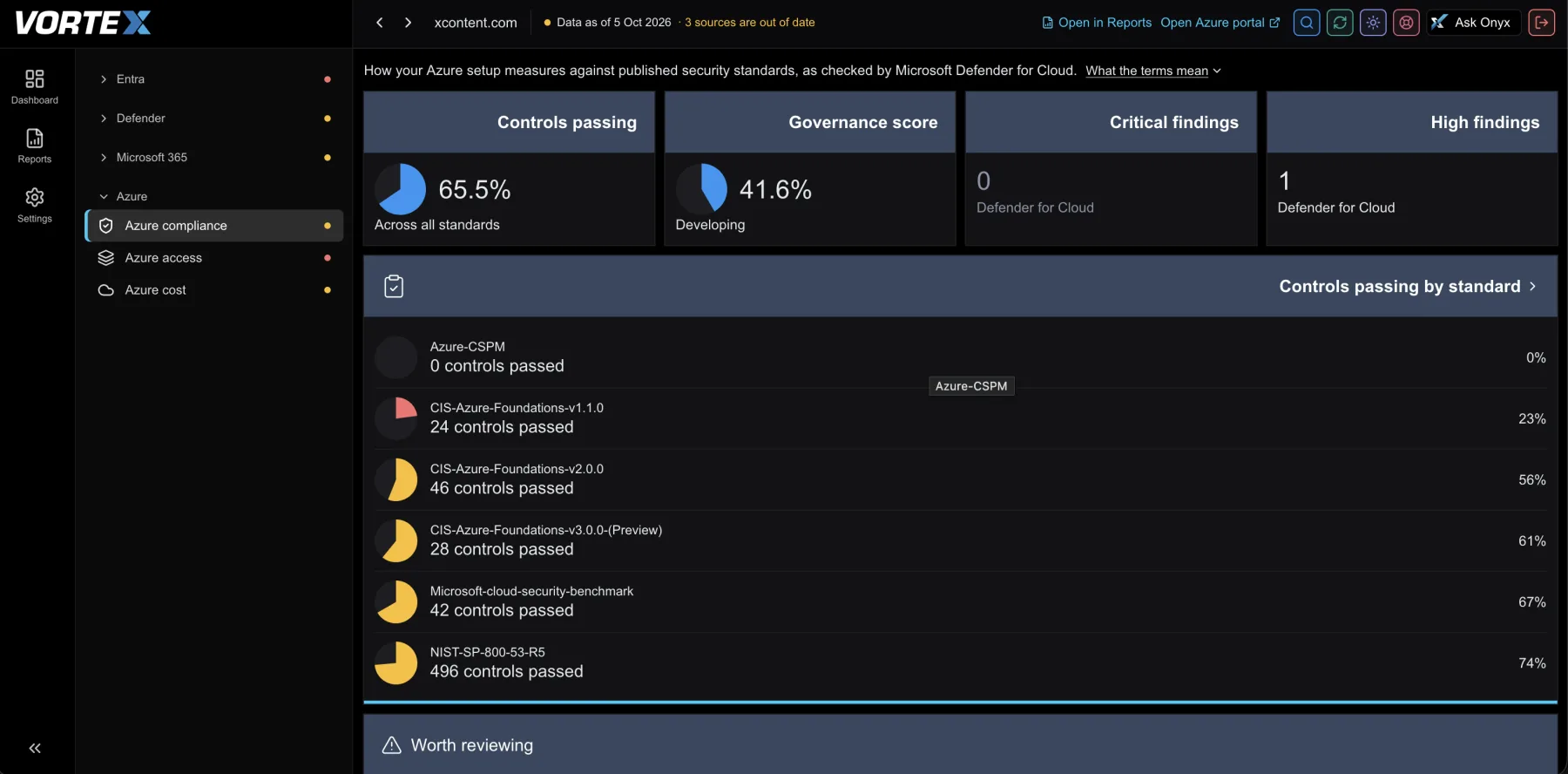
Task: Click '3 sources are out of date' warning
Action: (x=750, y=23)
